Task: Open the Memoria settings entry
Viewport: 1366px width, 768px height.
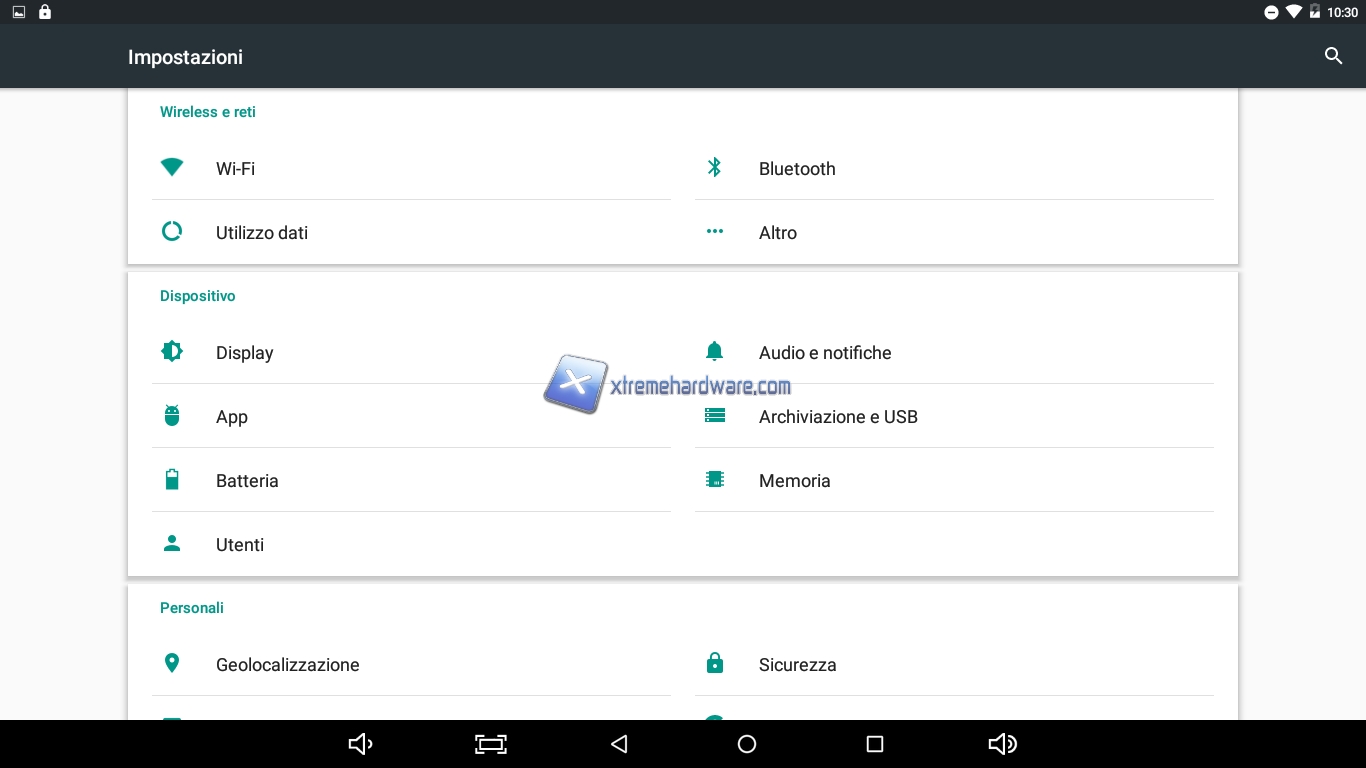Action: (x=794, y=481)
